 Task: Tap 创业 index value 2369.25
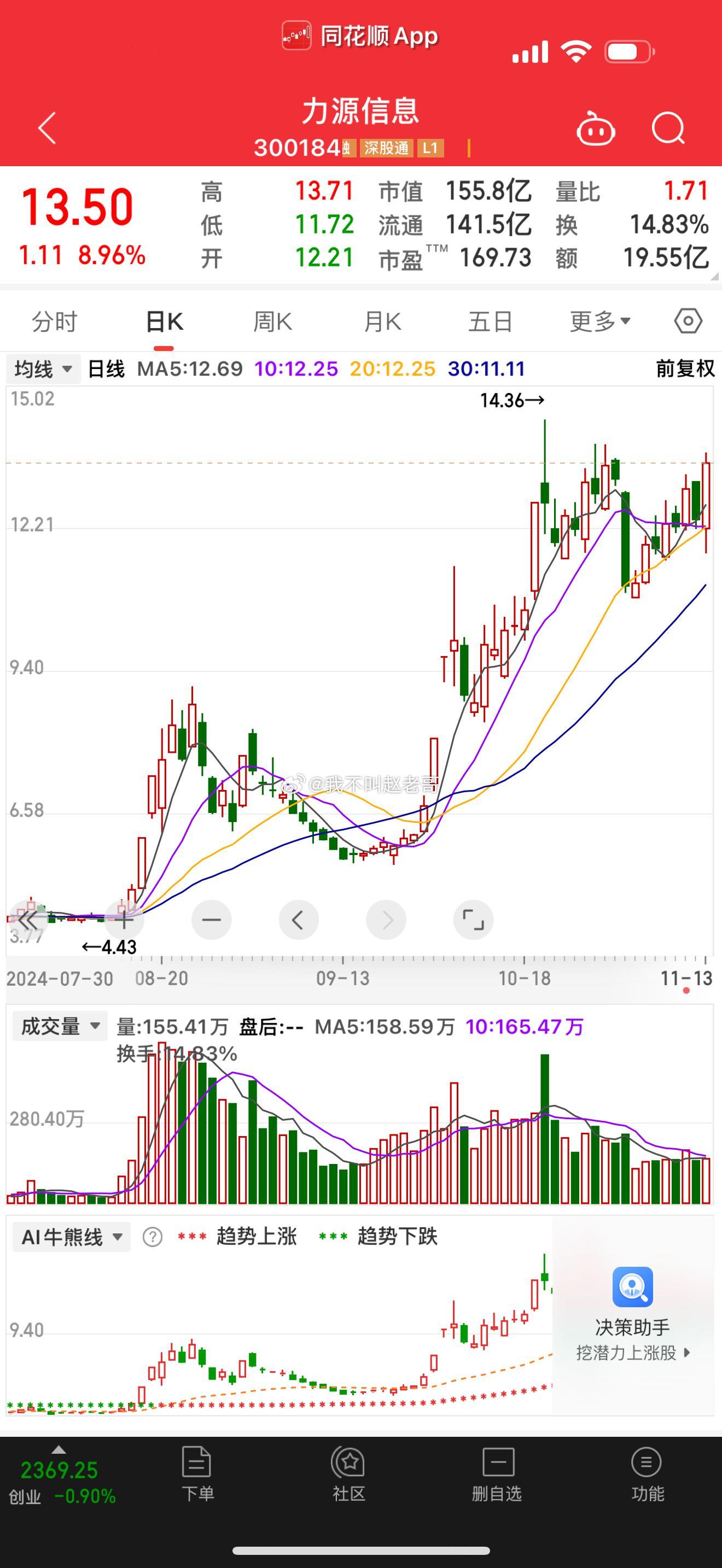(59, 1470)
